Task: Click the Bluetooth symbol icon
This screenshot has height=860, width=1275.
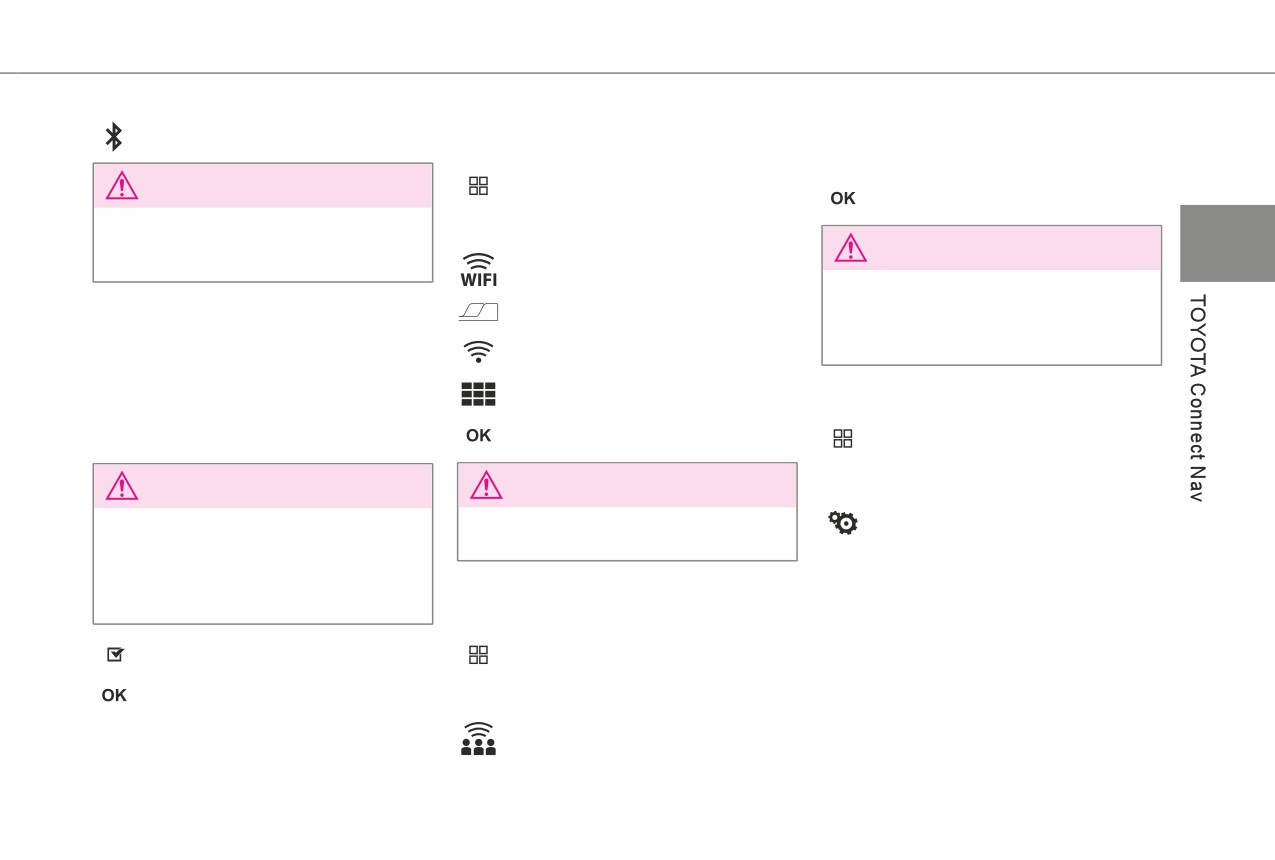Action: 113,137
